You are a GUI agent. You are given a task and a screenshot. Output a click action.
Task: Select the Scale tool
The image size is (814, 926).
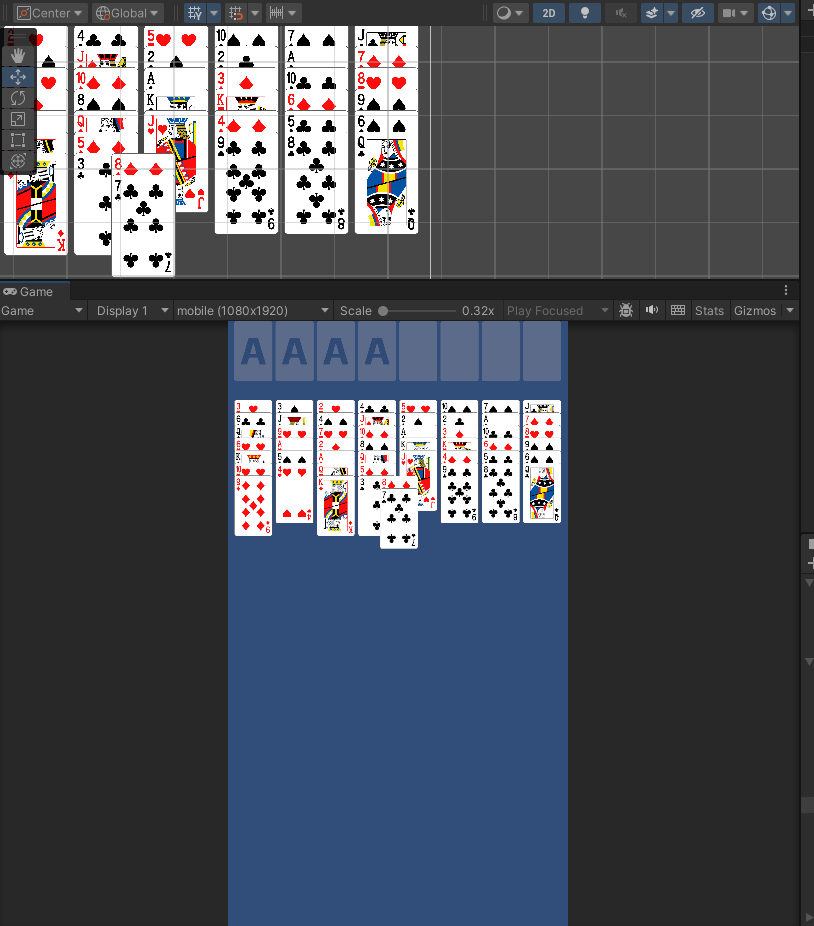[x=18, y=119]
